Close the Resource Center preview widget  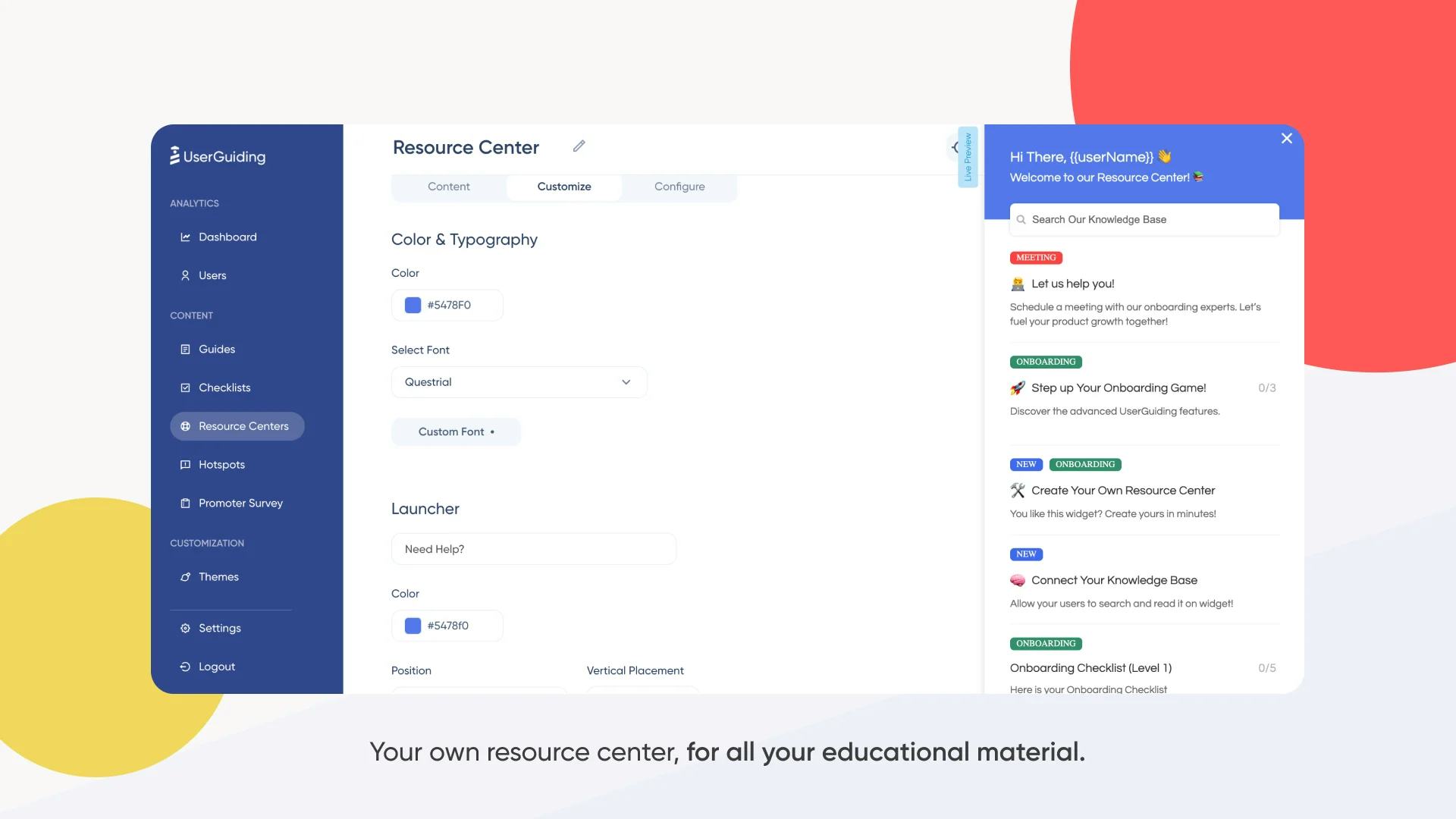(x=1287, y=138)
